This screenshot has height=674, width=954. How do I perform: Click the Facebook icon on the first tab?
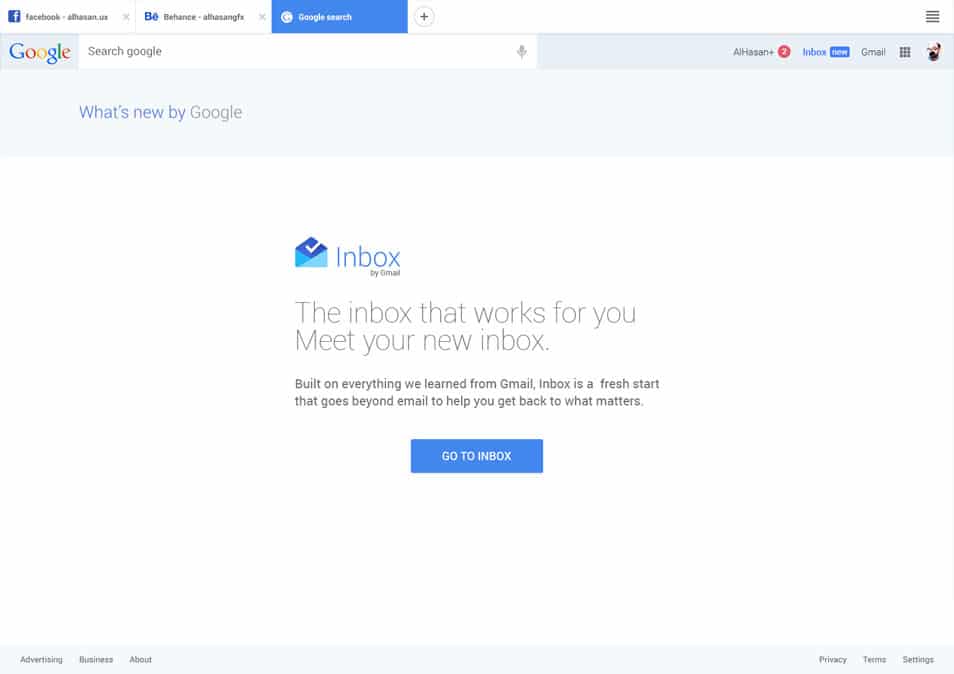click(x=13, y=16)
